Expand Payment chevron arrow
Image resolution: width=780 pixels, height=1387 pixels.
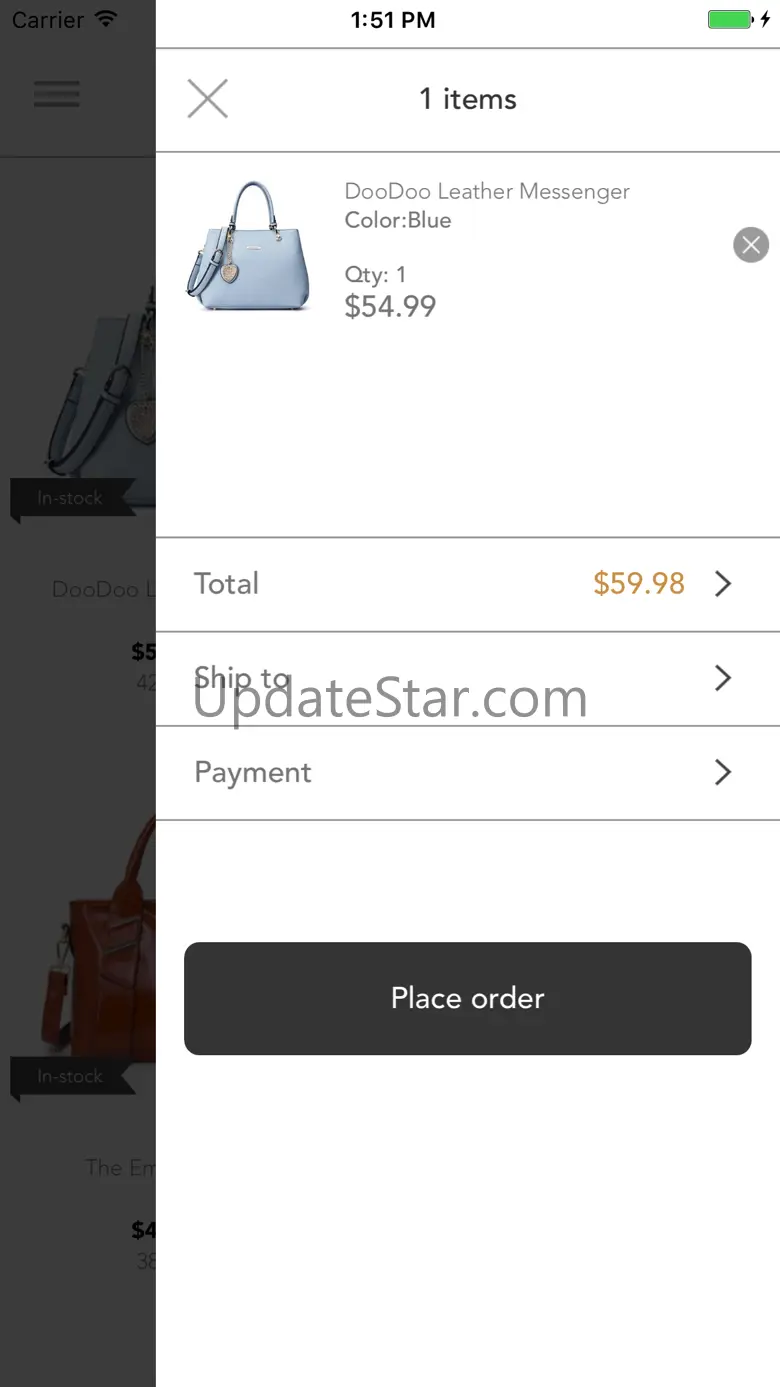pyautogui.click(x=723, y=772)
